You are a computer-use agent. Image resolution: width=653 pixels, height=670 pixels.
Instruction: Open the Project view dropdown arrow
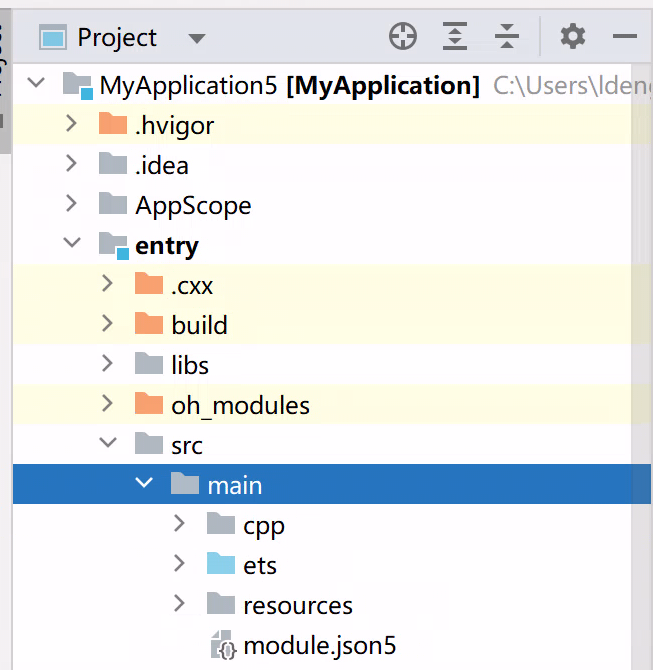[197, 39]
